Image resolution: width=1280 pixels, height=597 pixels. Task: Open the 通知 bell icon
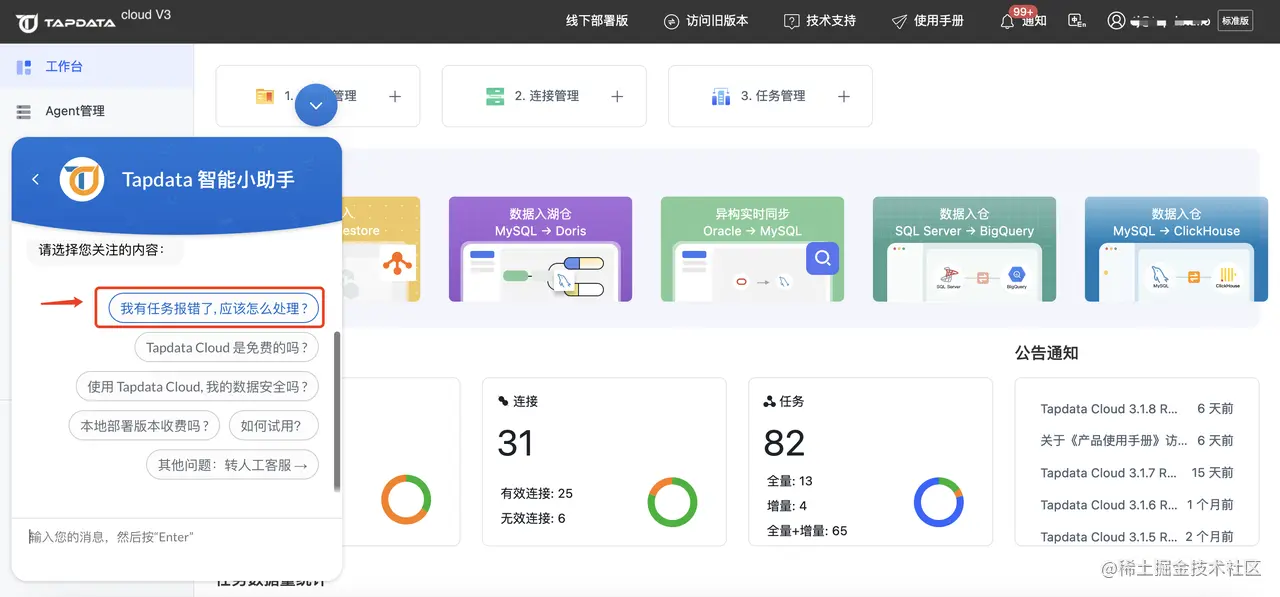(1008, 21)
